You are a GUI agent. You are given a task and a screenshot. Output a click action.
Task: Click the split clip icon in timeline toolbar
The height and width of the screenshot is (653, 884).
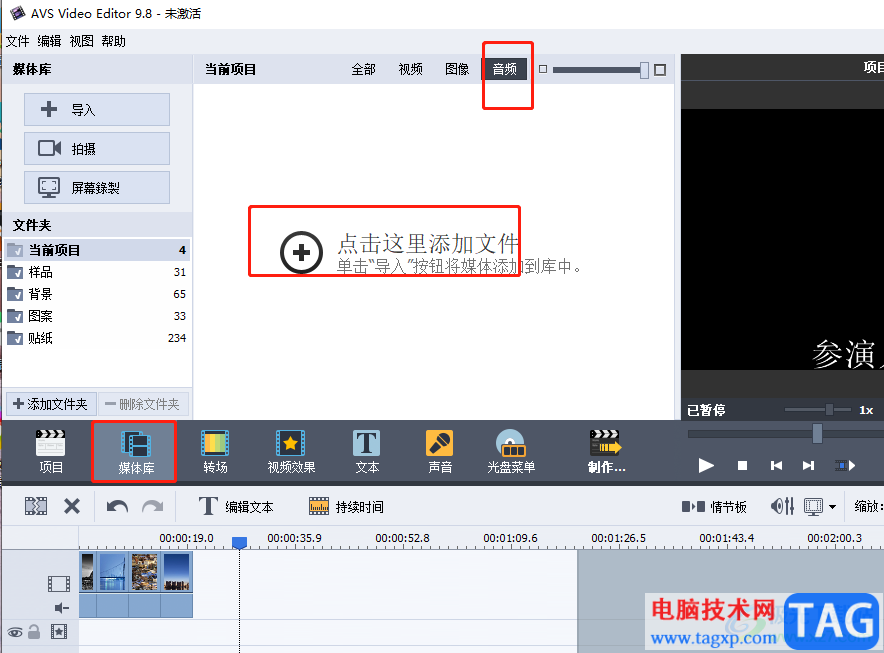tap(36, 506)
